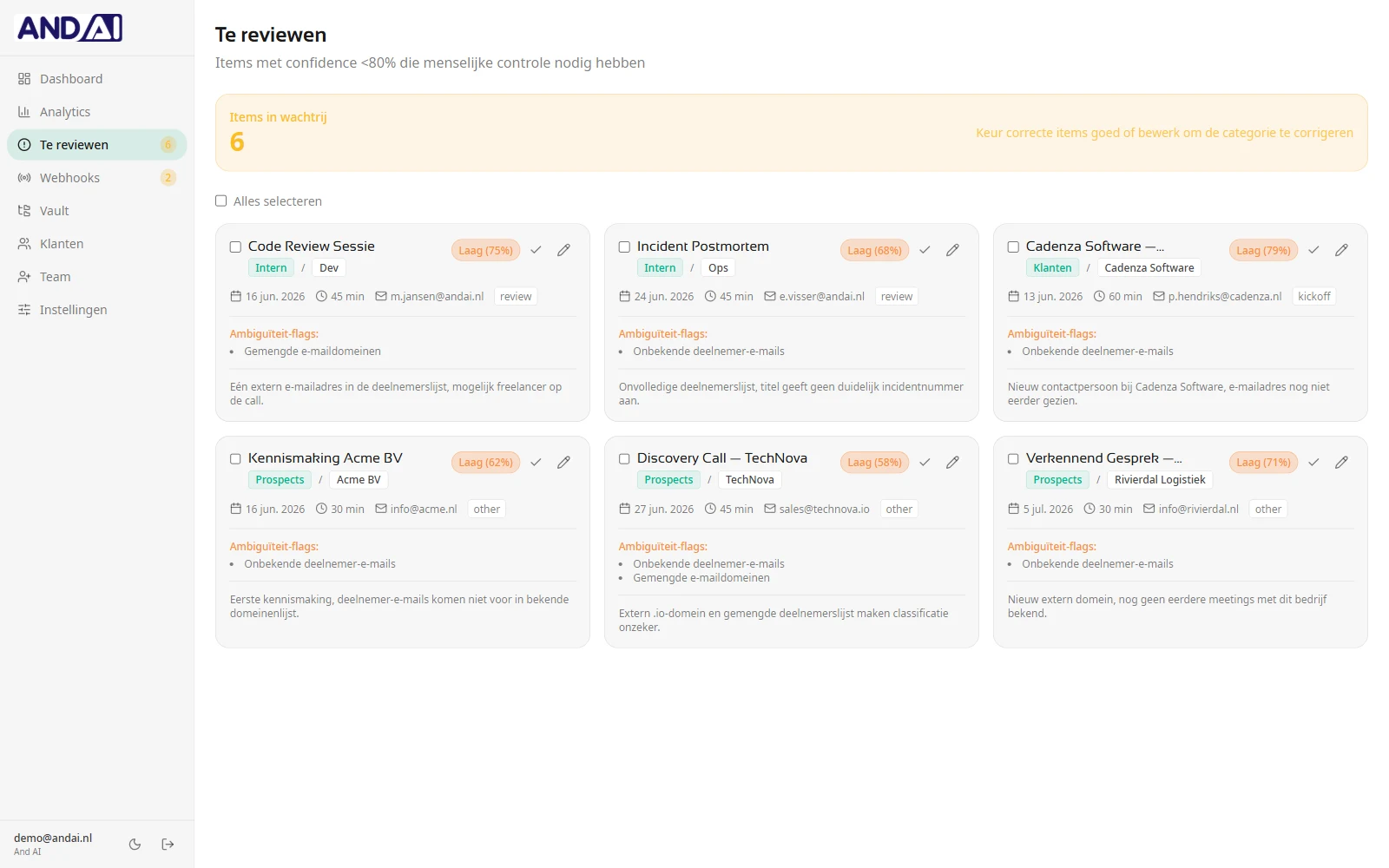
Task: Select the Discovery Call TechNova checkbox
Action: point(624,458)
